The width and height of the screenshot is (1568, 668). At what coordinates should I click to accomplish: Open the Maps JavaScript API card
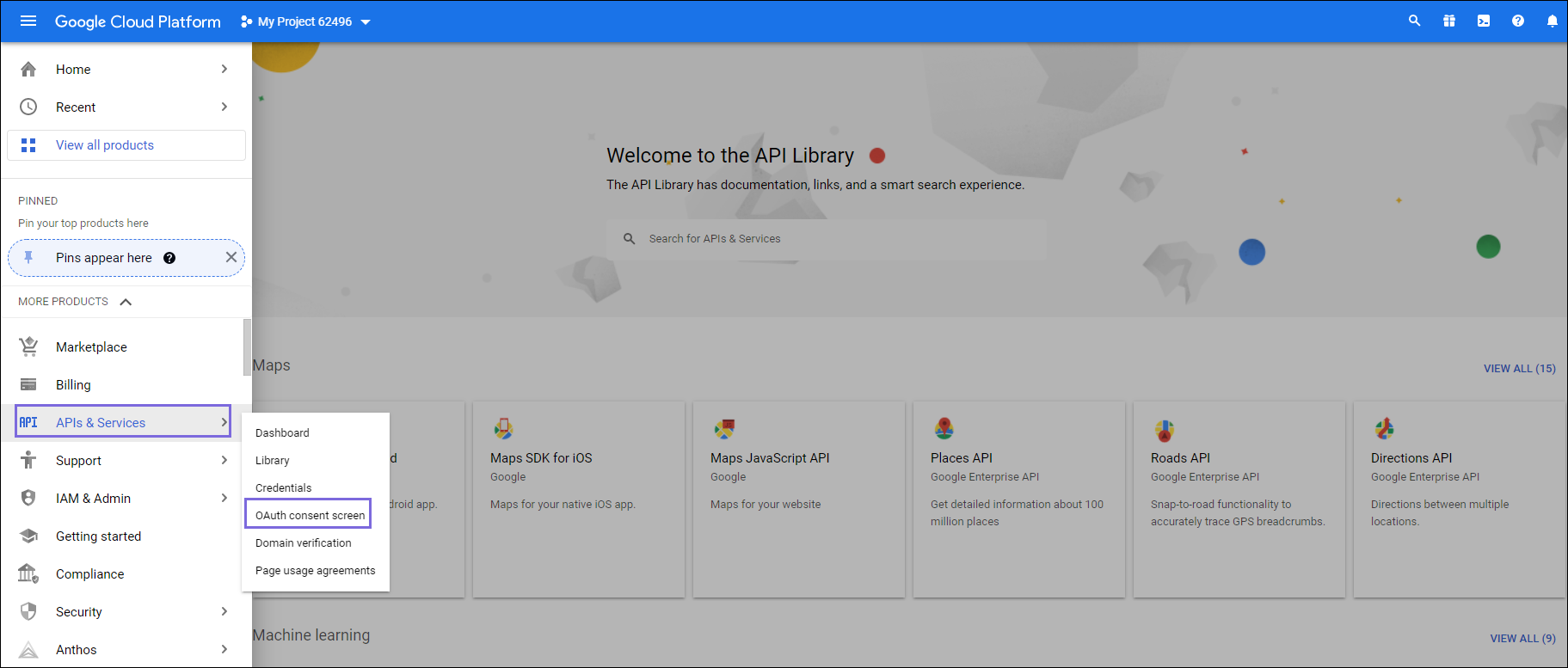point(799,499)
